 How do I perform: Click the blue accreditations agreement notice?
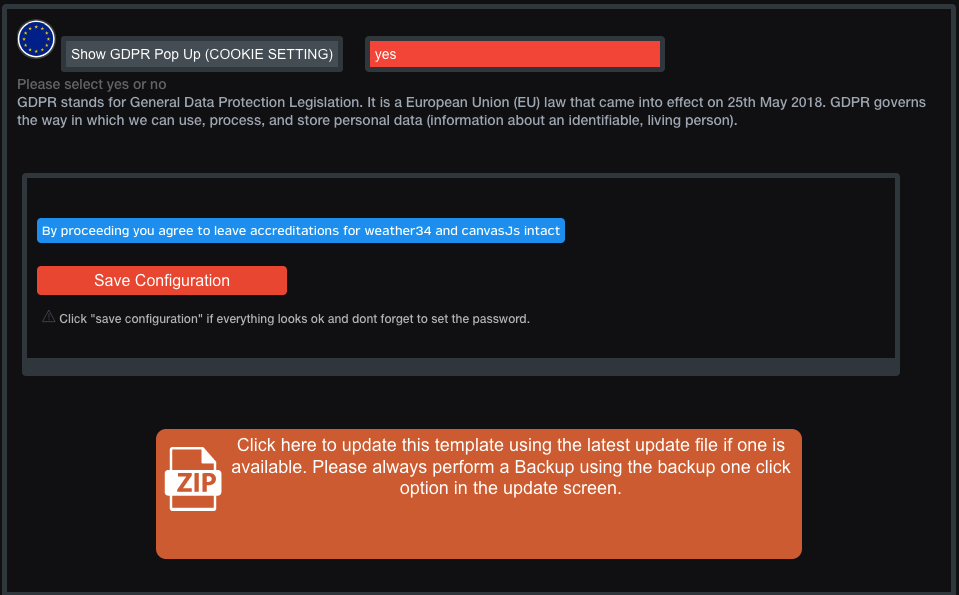click(x=301, y=231)
